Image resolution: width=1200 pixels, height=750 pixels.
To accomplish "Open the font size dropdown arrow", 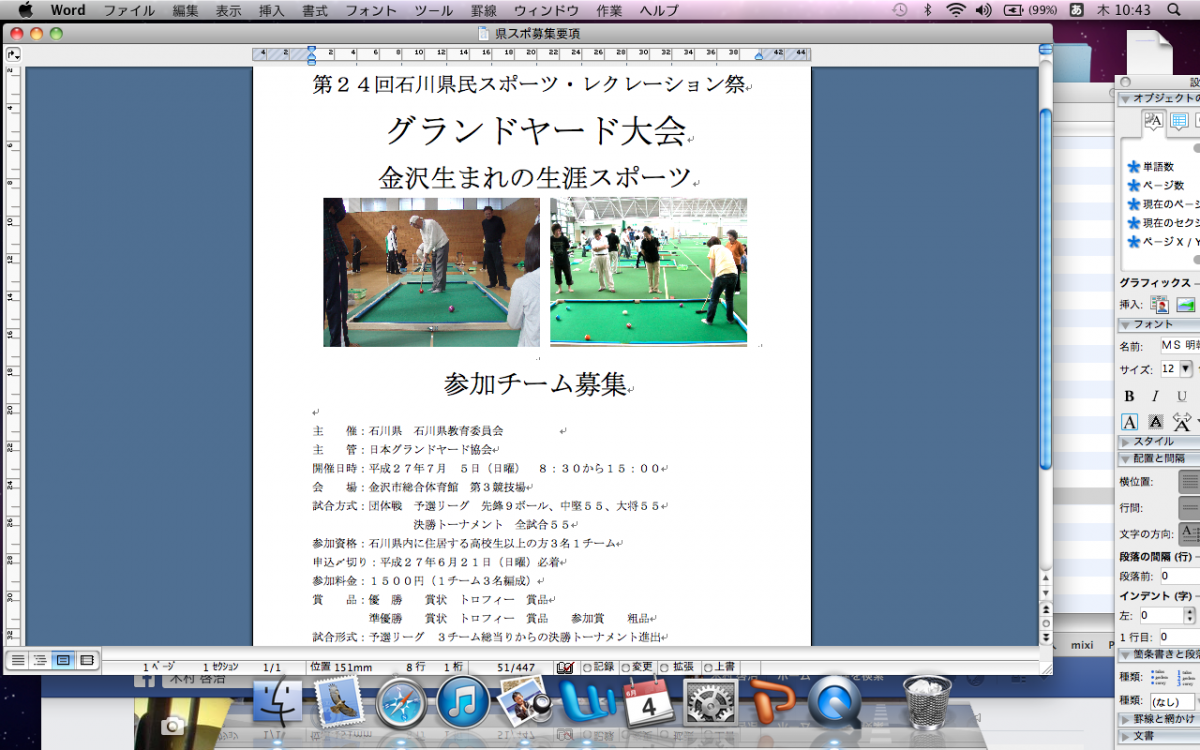I will coord(1186,369).
